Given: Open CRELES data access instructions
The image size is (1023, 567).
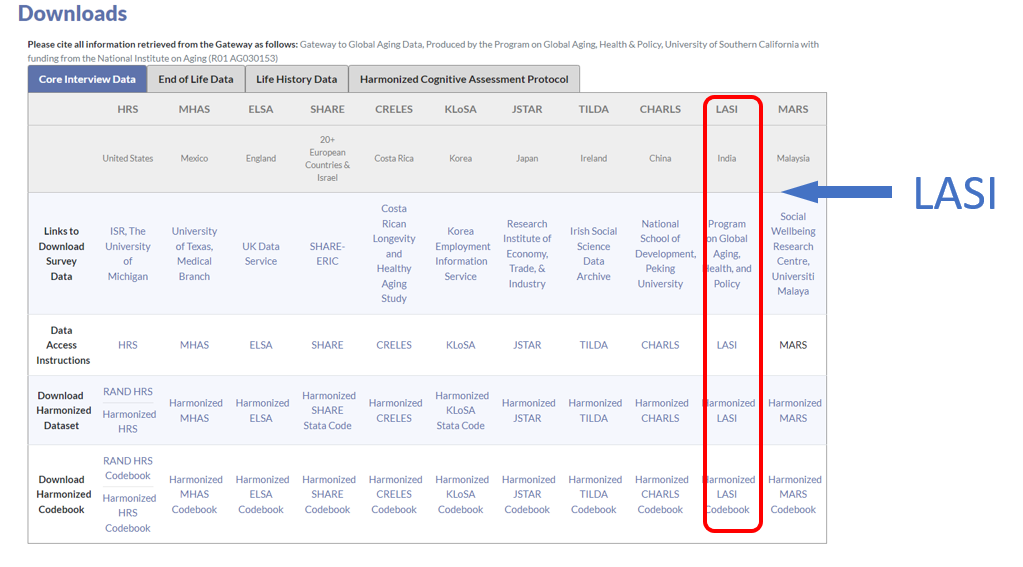Looking at the screenshot, I should point(394,345).
